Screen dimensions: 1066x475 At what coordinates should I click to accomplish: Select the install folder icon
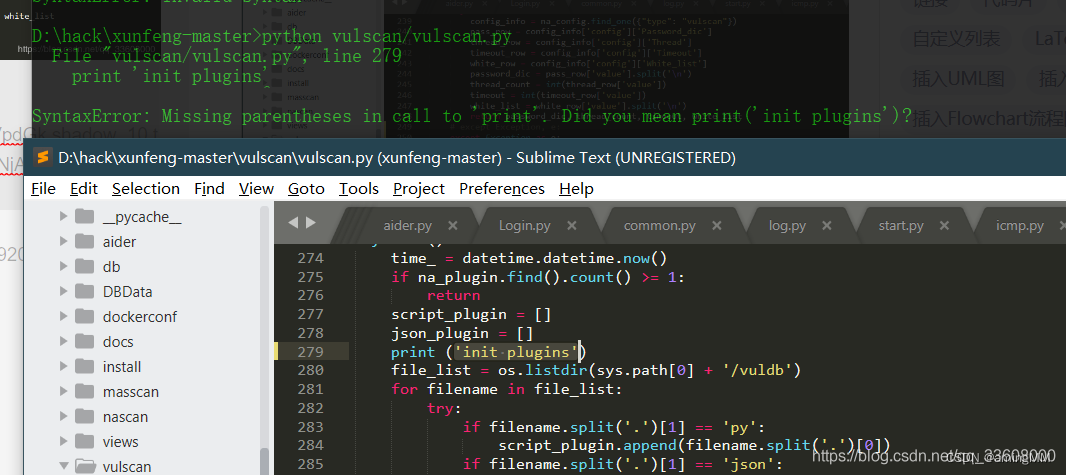point(84,366)
